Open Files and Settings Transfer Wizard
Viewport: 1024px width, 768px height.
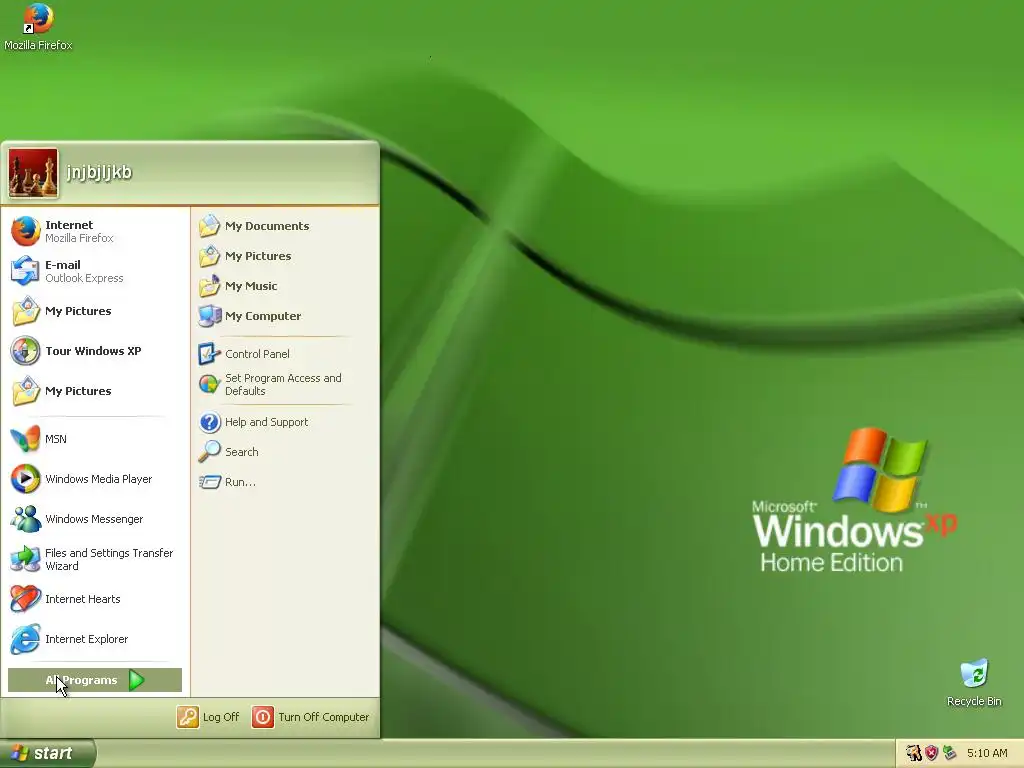point(97,559)
